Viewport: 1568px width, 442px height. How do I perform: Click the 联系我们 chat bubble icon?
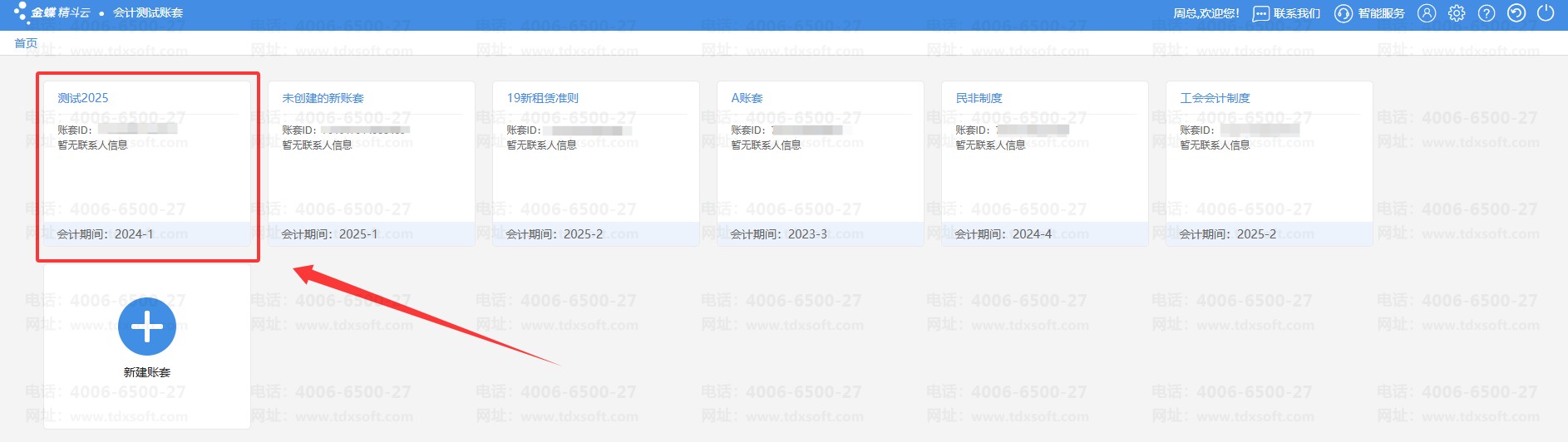click(x=1260, y=13)
